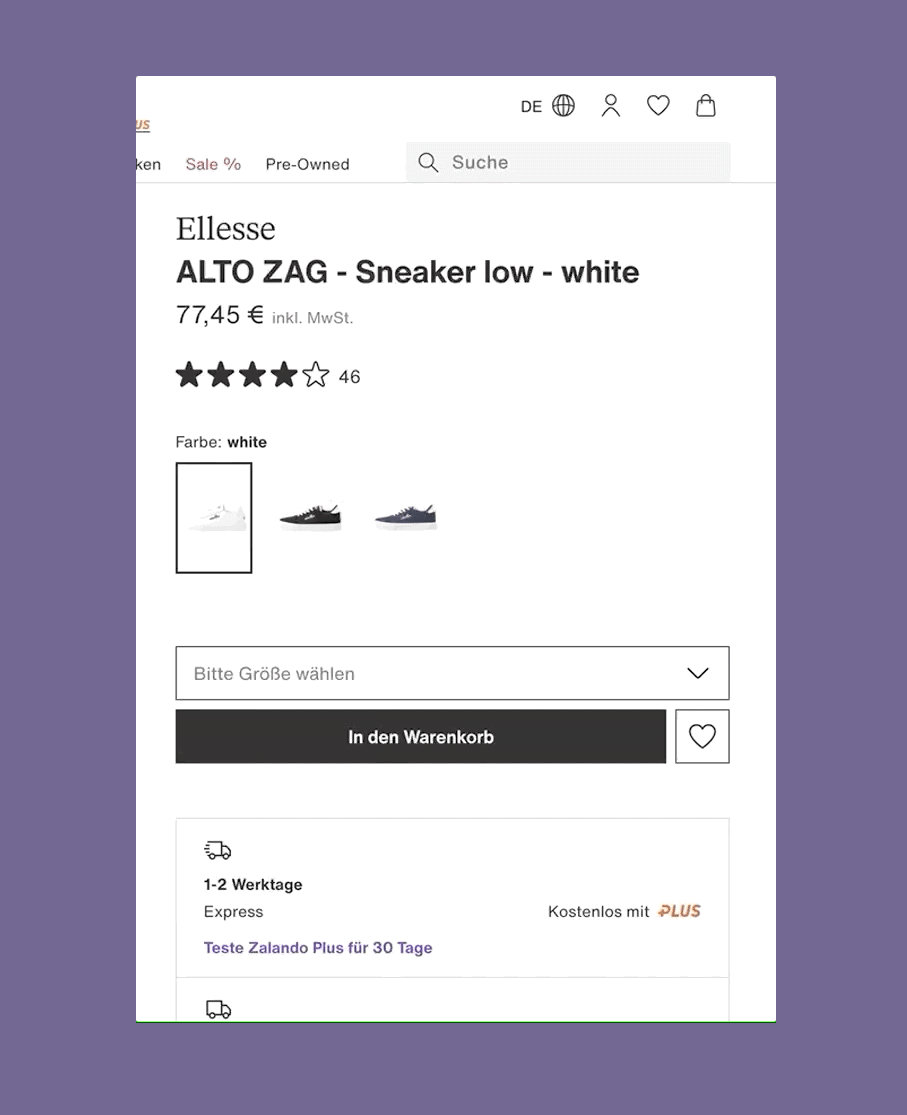The width and height of the screenshot is (907, 1115).
Task: Open the shopping bag icon
Action: (x=706, y=106)
